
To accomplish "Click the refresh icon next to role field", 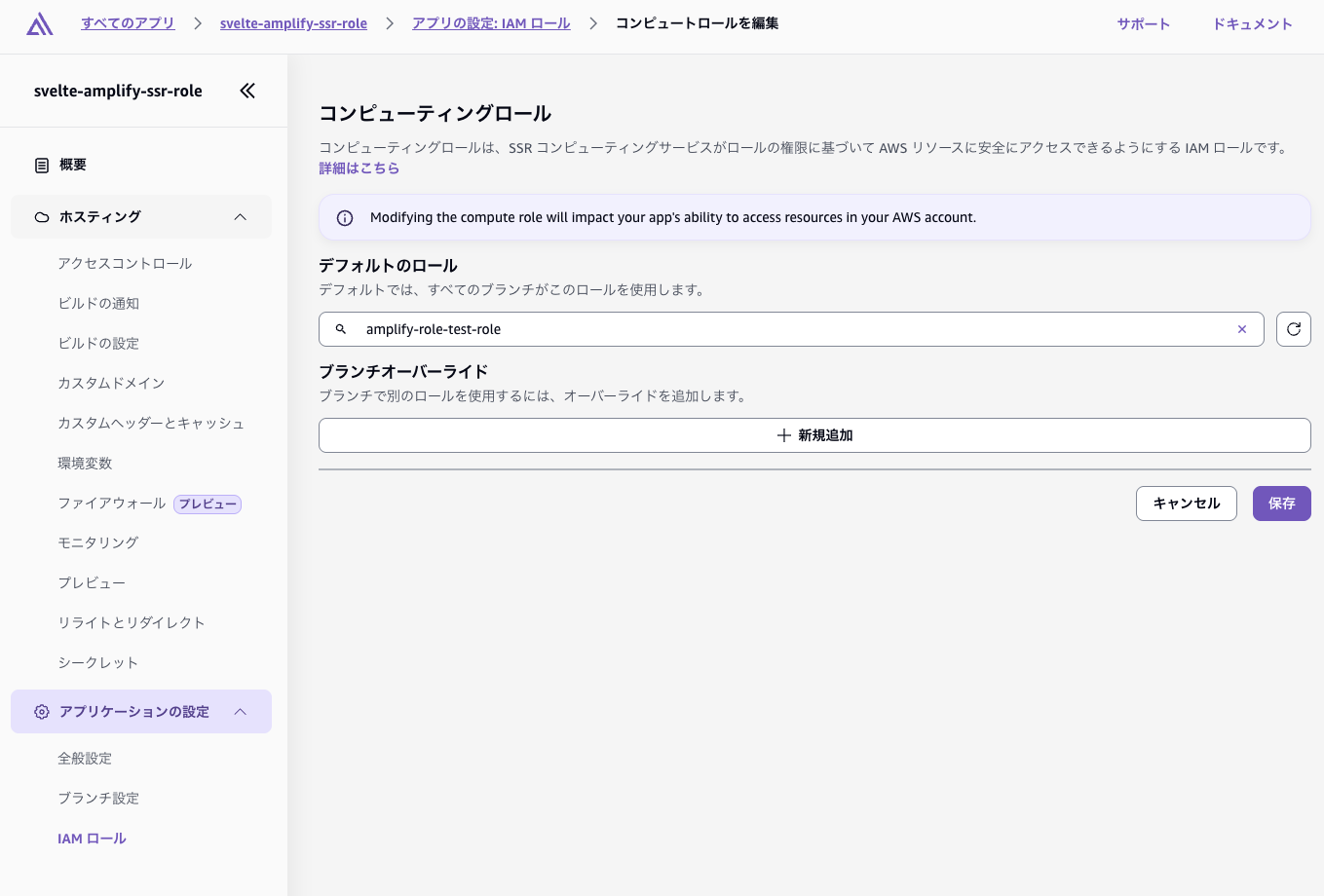I will pyautogui.click(x=1294, y=329).
